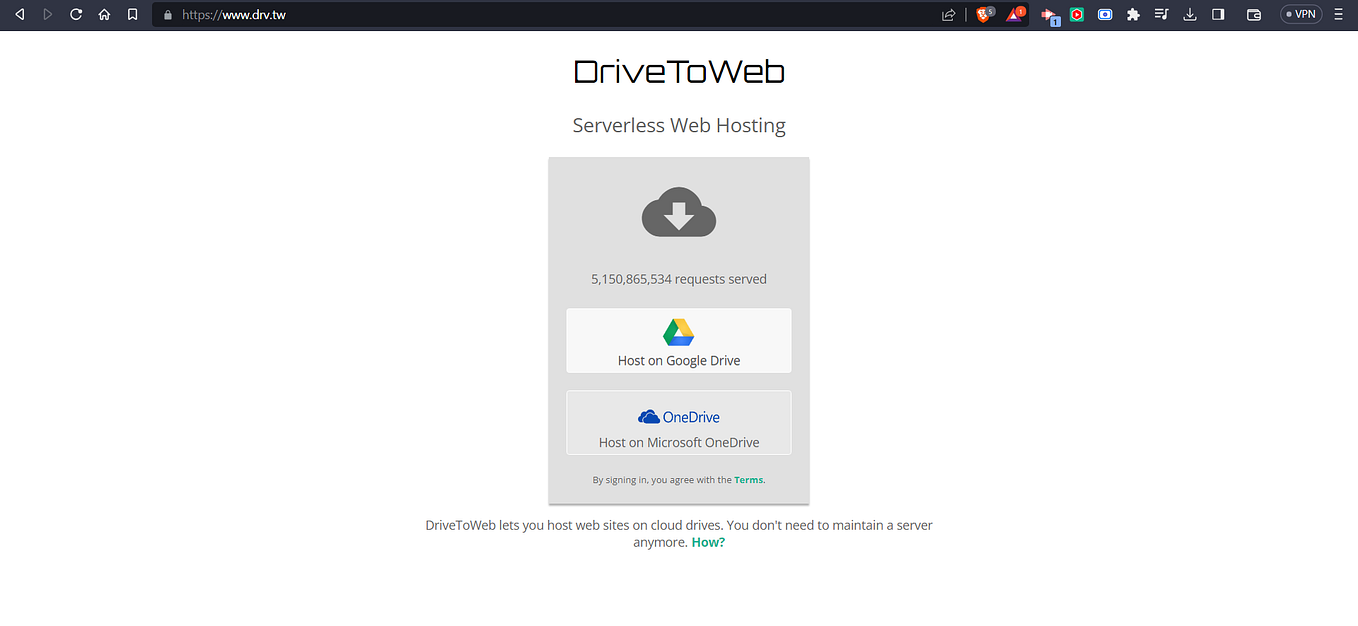Viewport: 1358px width, 626px height.
Task: Open the Brave Playlist icon
Action: click(x=1161, y=14)
